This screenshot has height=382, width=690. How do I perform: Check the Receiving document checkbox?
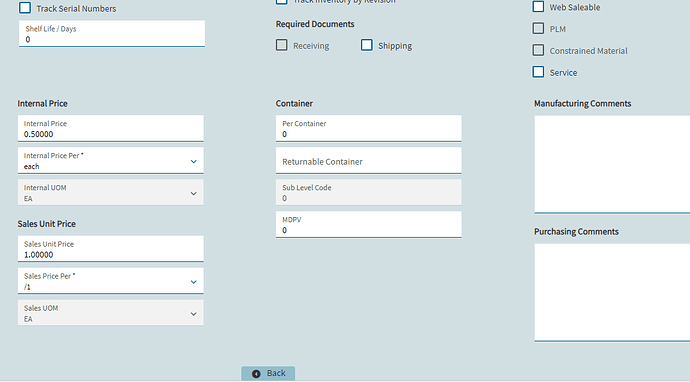[282, 45]
